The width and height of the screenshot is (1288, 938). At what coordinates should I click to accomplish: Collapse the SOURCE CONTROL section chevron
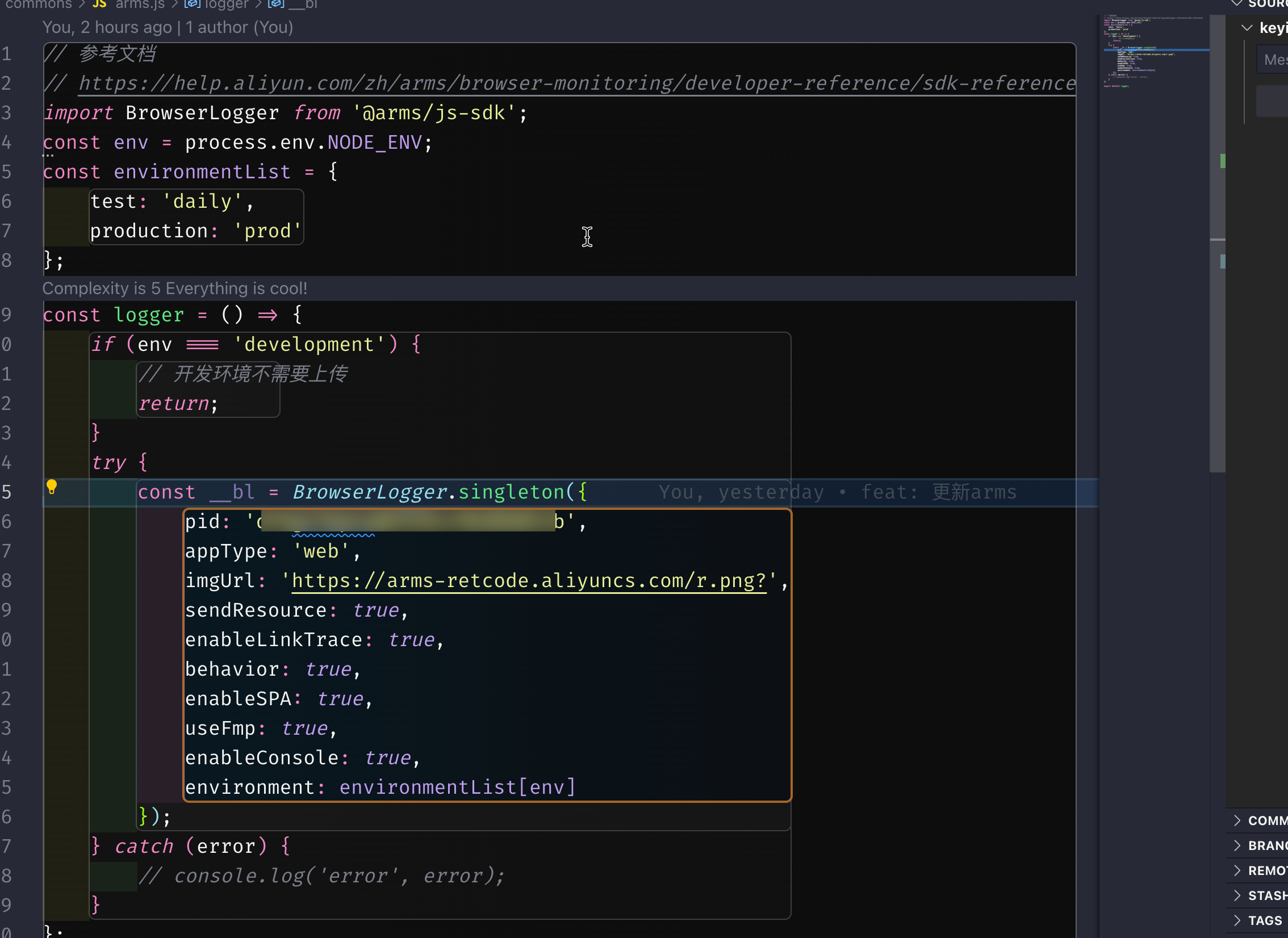pyautogui.click(x=1237, y=4)
